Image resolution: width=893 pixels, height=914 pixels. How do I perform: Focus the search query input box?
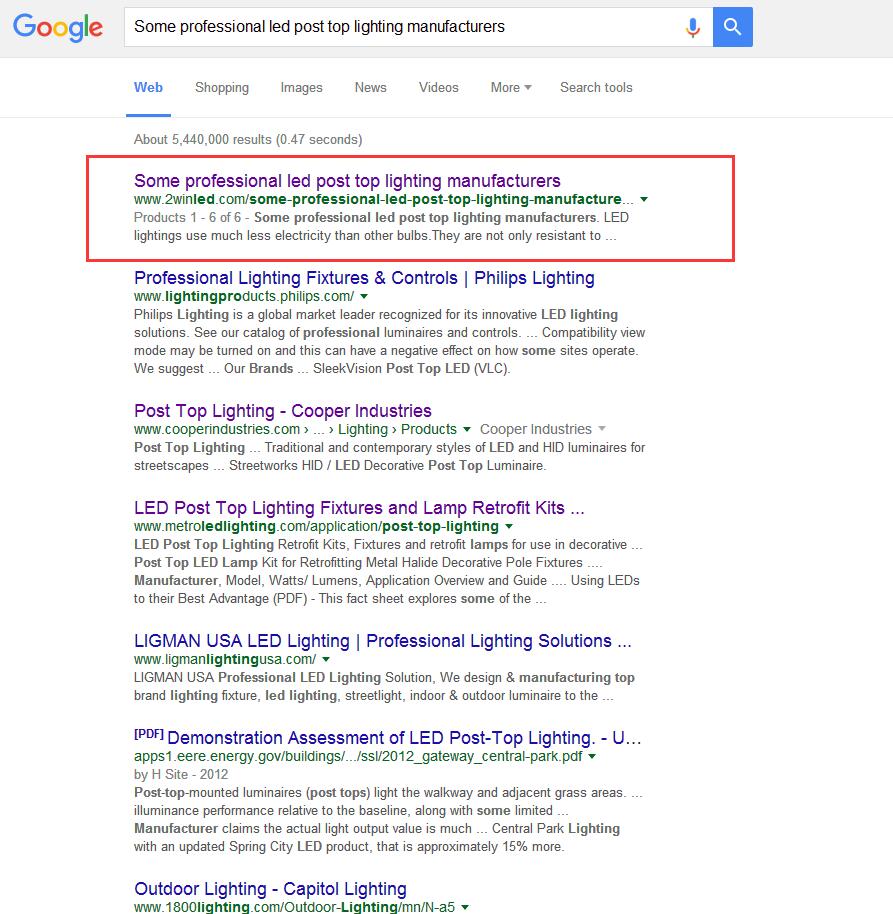[x=405, y=27]
